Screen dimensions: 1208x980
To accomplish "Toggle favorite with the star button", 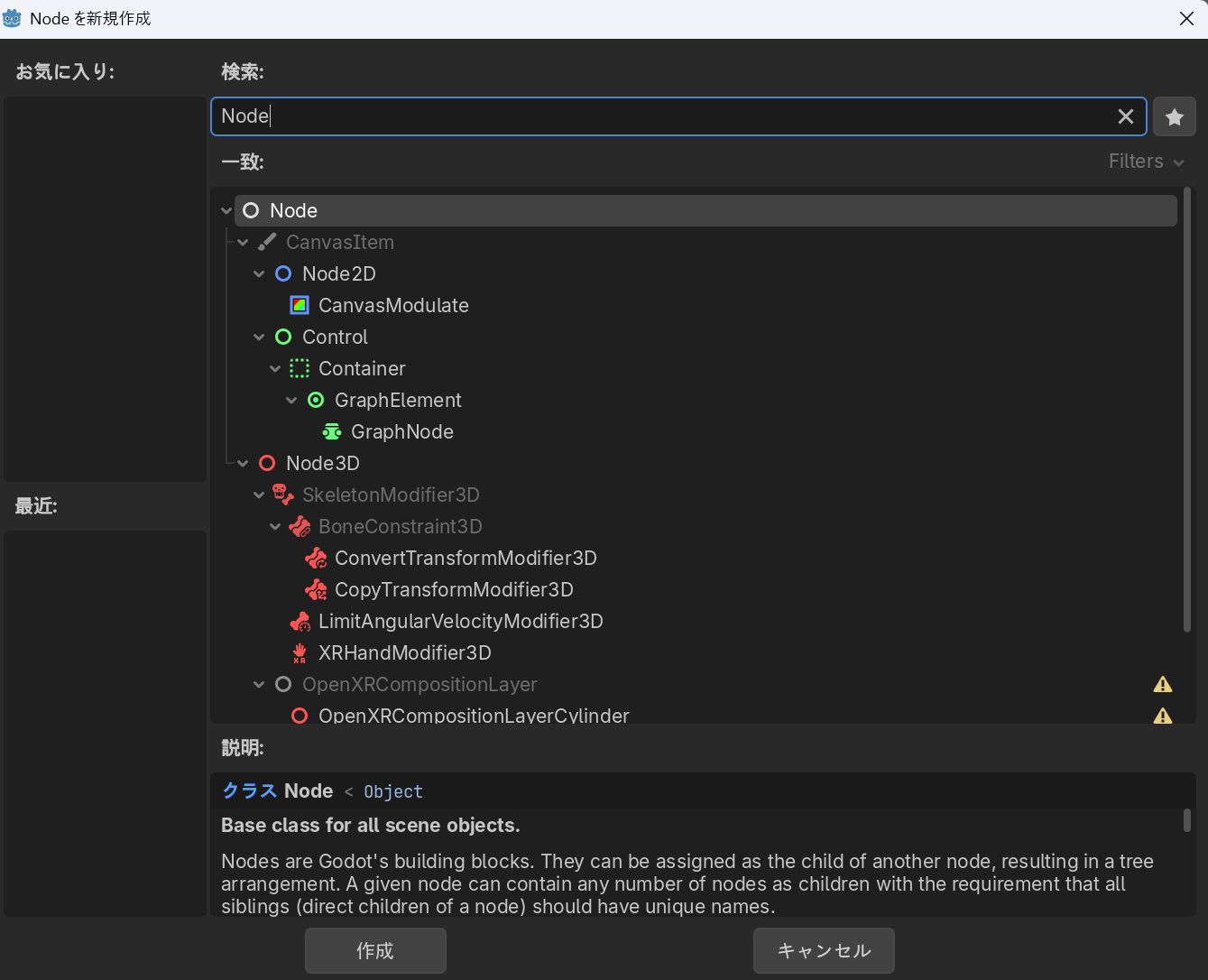I will (1175, 116).
